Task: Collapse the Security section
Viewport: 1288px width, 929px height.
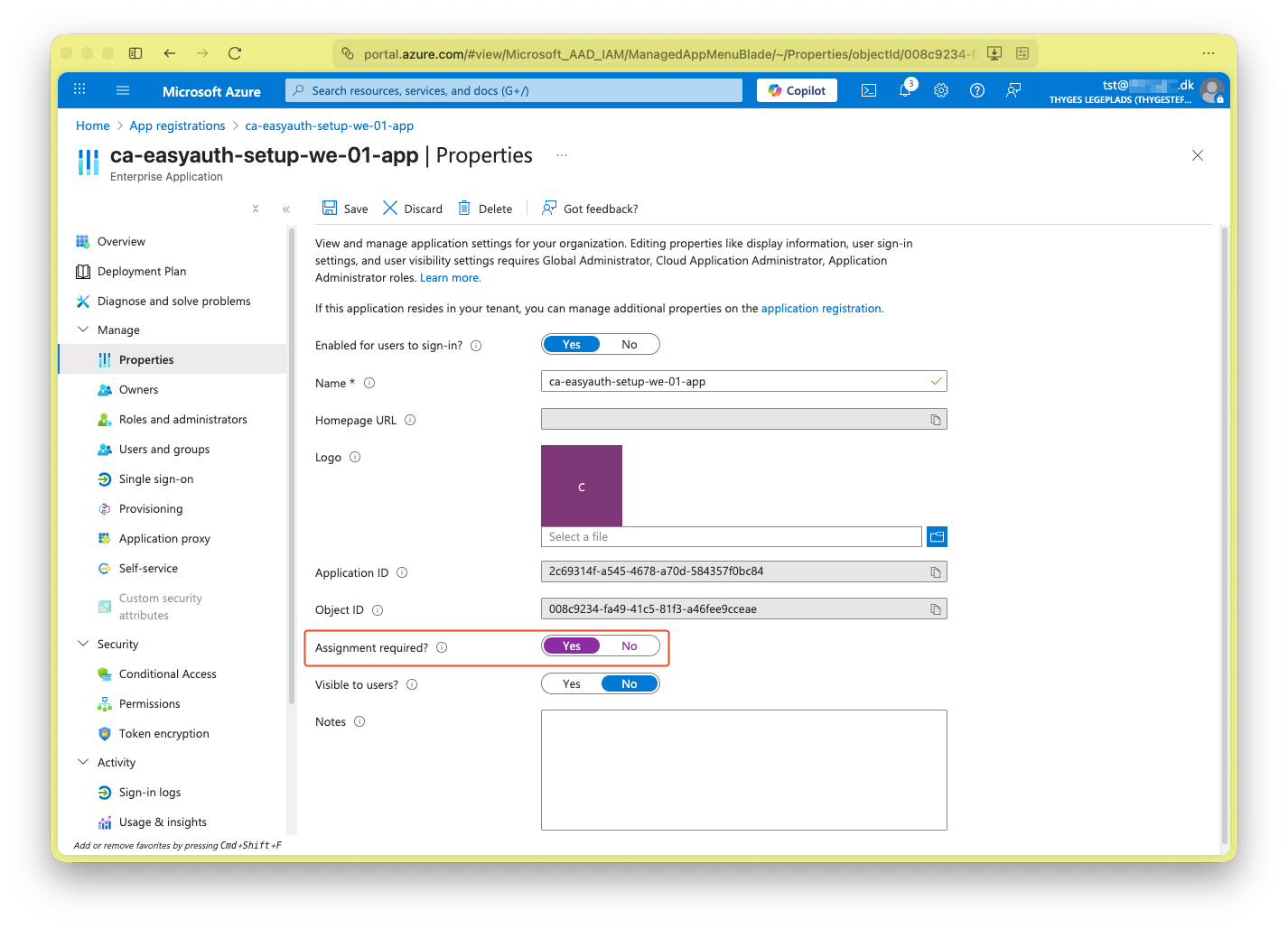Action: tap(83, 644)
